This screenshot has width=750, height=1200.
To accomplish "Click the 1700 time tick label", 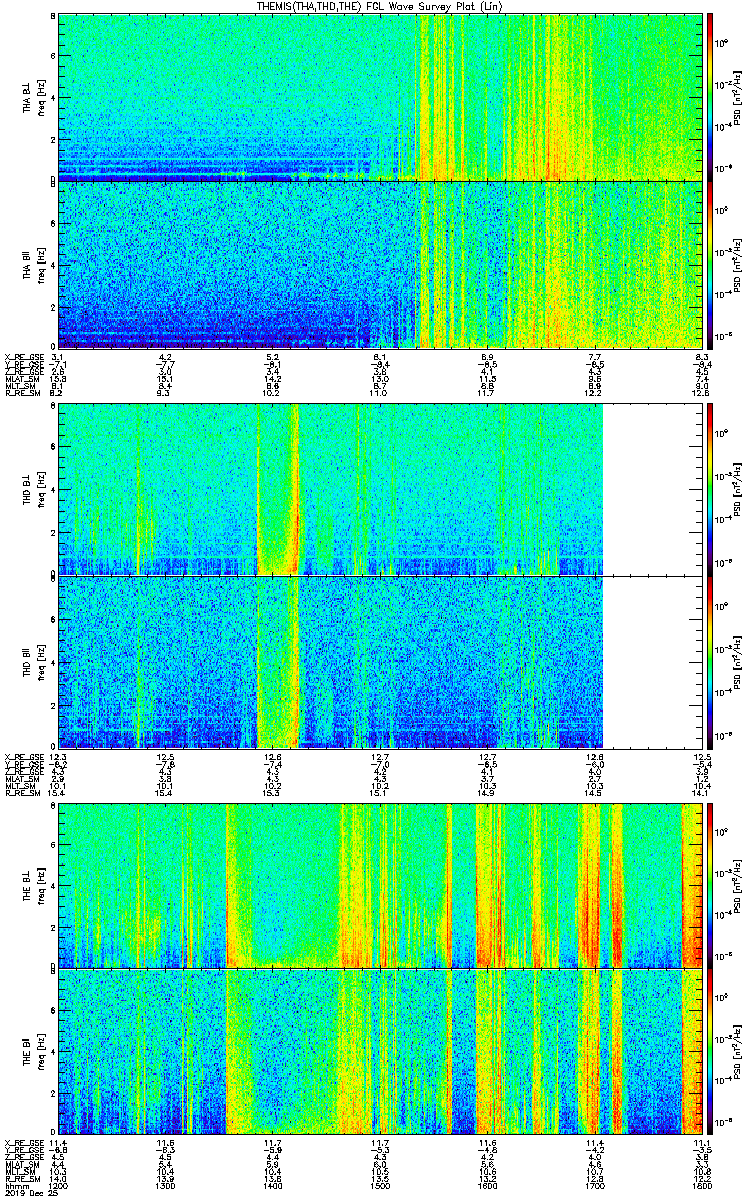I will click(x=596, y=1186).
